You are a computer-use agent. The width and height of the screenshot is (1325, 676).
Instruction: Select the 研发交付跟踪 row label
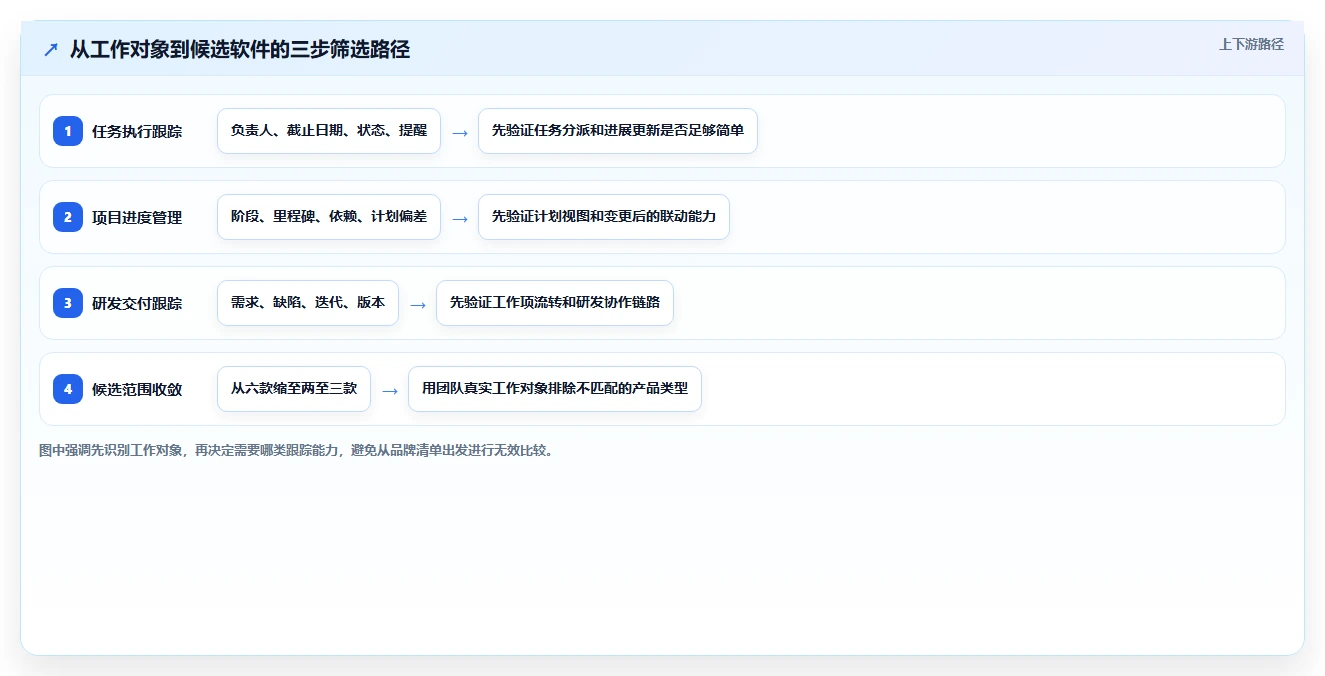pos(137,303)
